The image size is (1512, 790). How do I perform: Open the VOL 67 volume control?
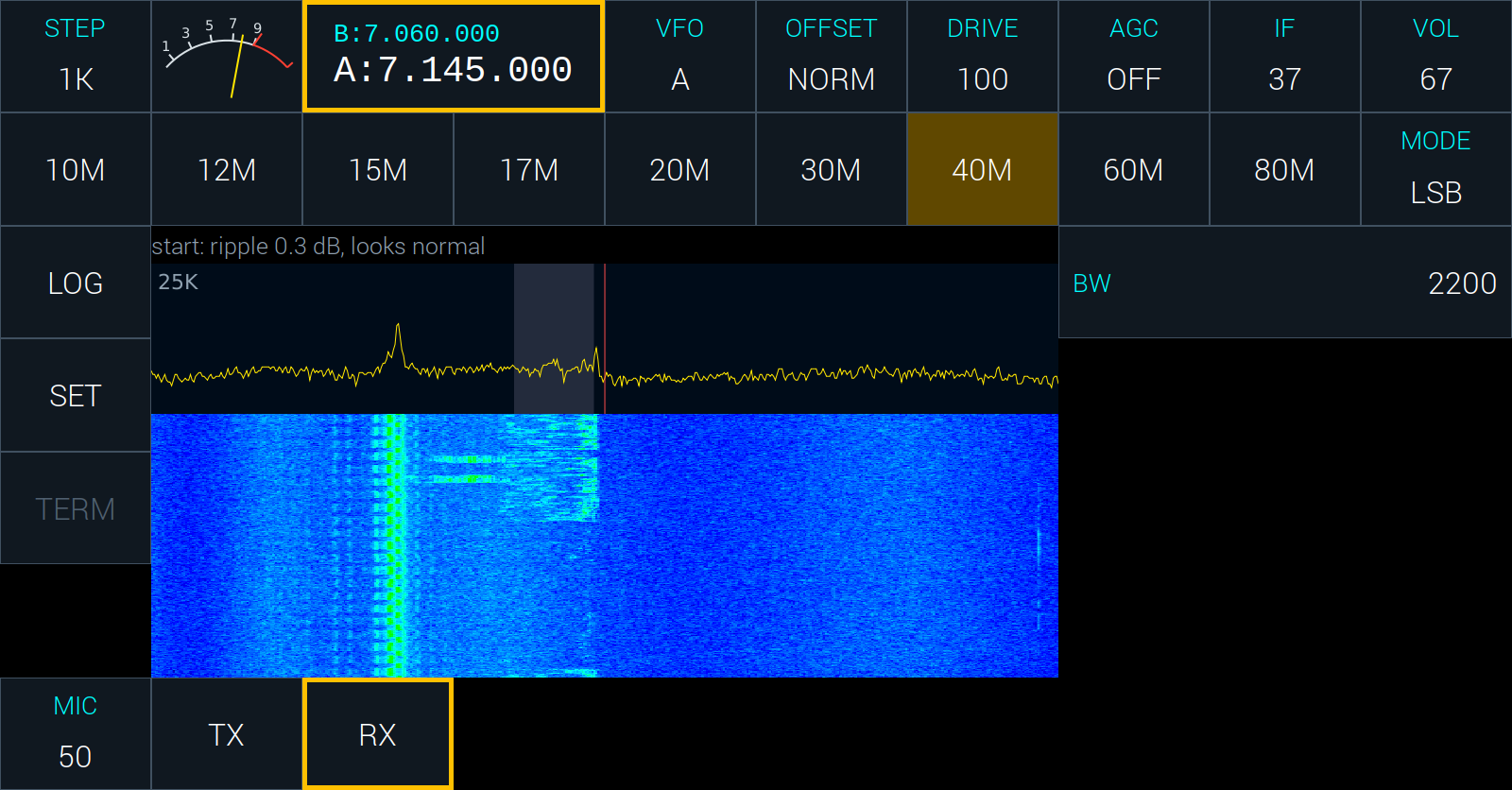coord(1436,56)
